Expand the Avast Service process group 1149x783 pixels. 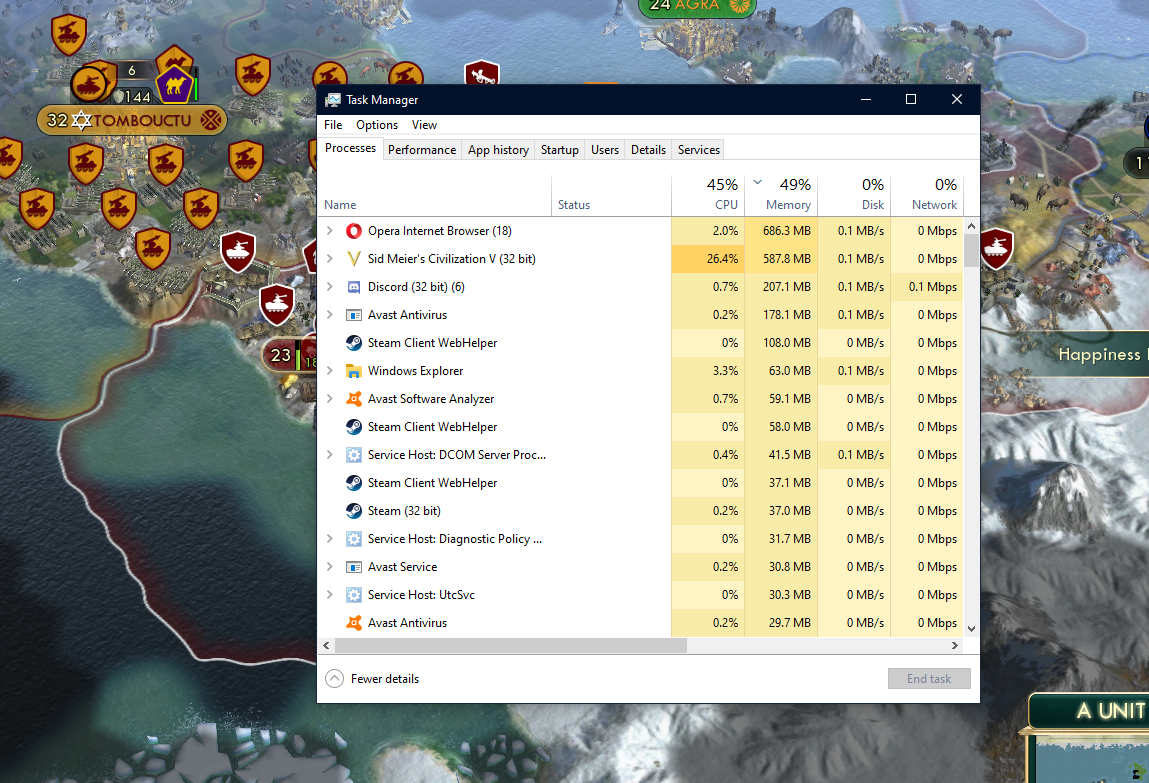330,567
